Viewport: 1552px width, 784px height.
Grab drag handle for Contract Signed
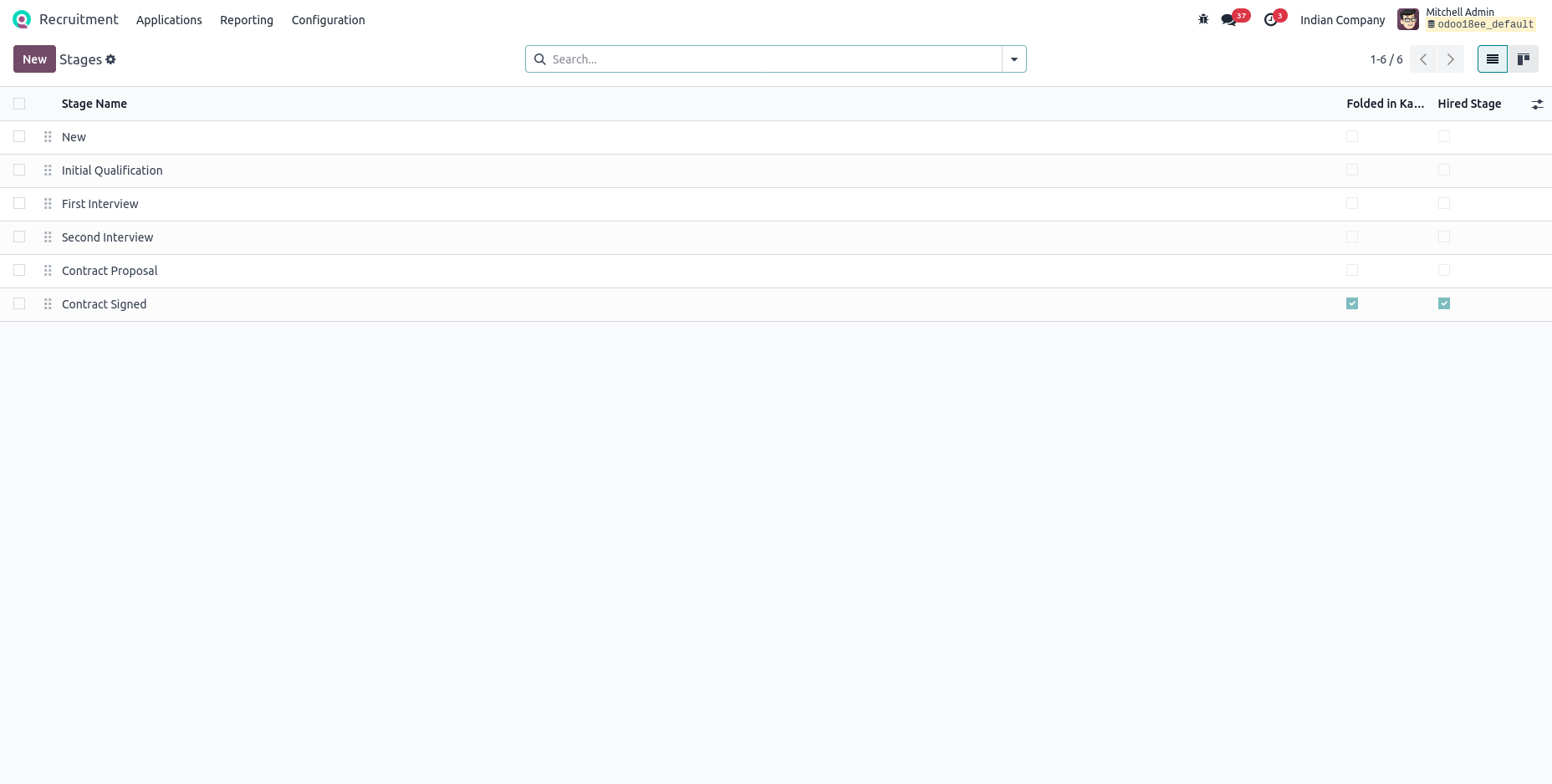pos(48,304)
